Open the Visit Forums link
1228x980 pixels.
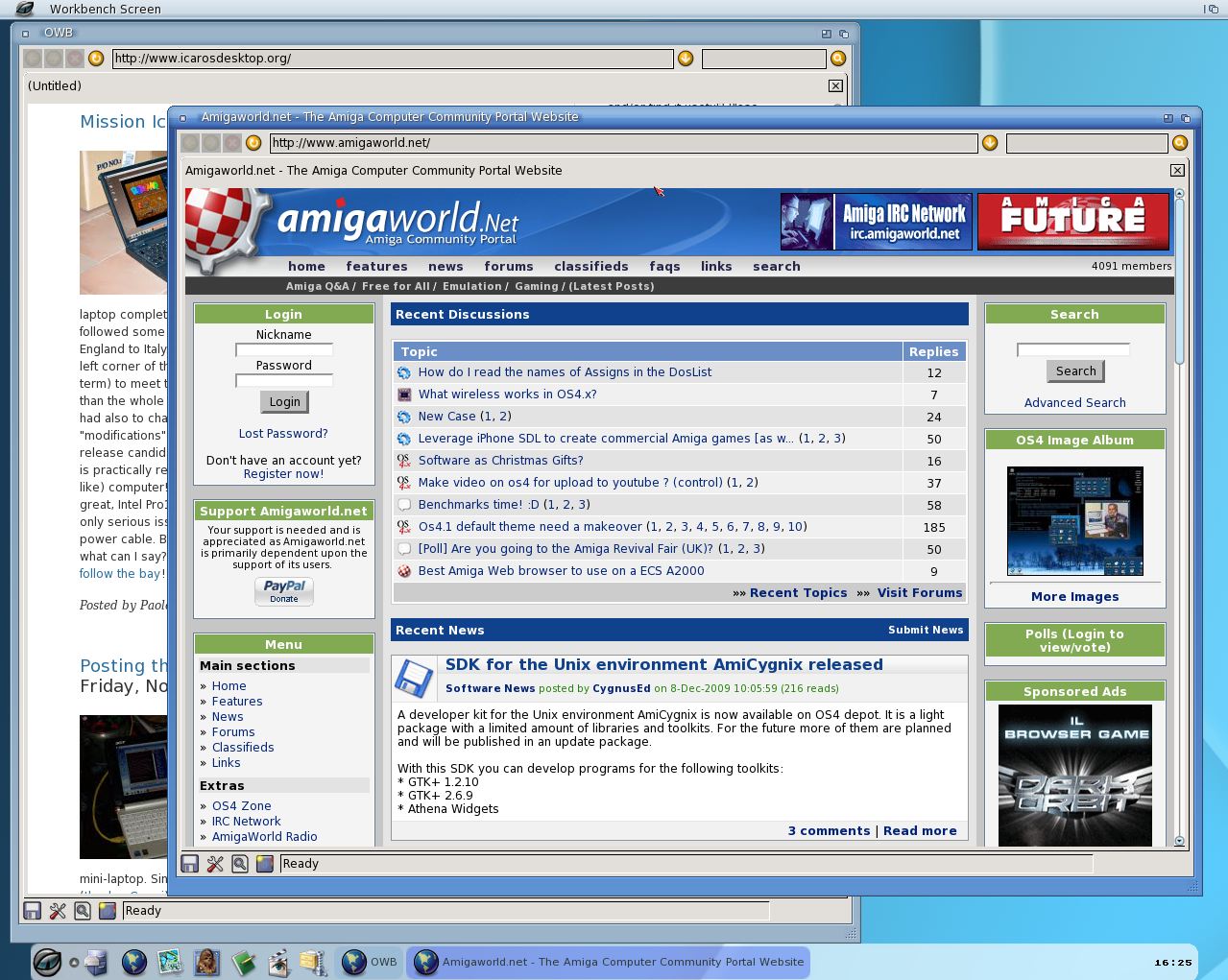(x=919, y=592)
